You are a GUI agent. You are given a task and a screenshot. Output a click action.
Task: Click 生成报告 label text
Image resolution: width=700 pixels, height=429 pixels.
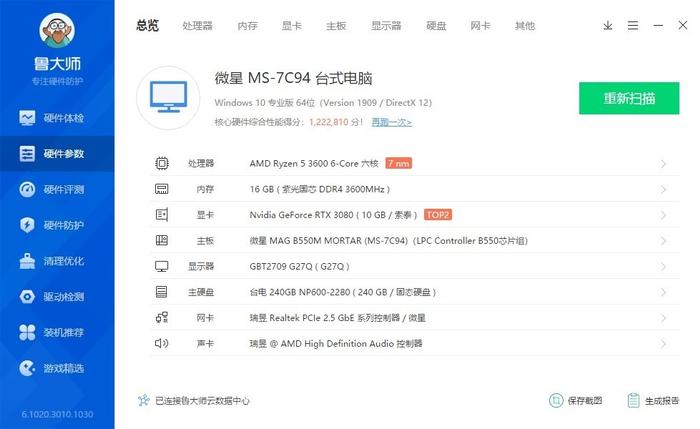pos(662,401)
